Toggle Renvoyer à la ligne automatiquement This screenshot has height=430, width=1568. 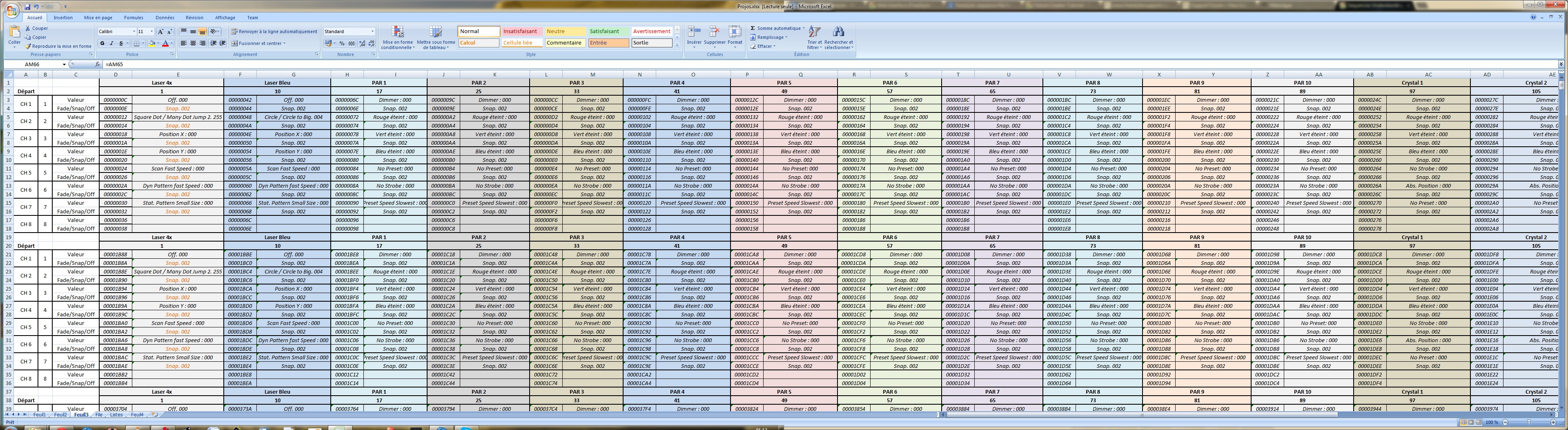click(274, 31)
